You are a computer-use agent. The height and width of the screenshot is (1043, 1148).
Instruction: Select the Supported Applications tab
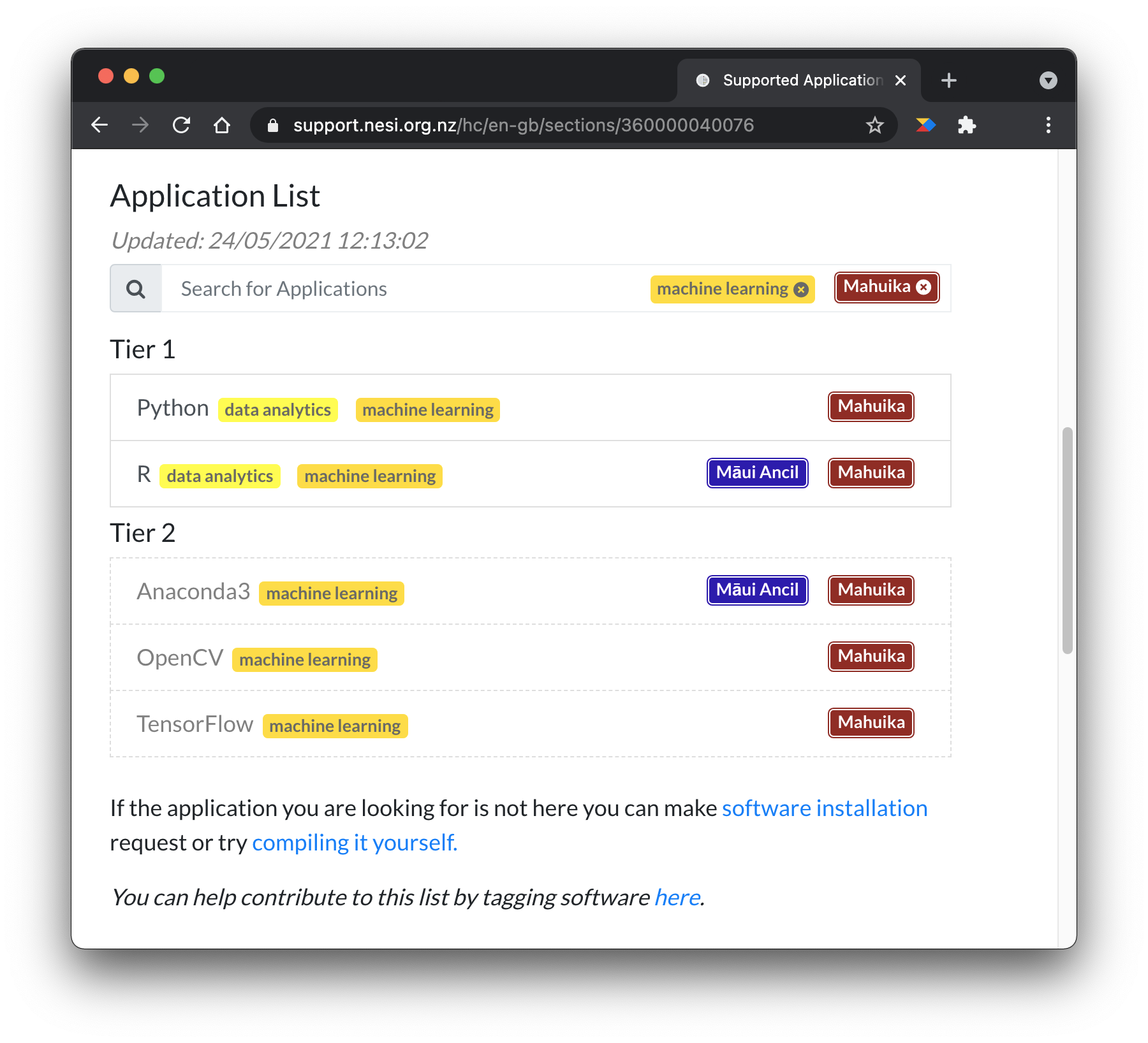point(798,80)
